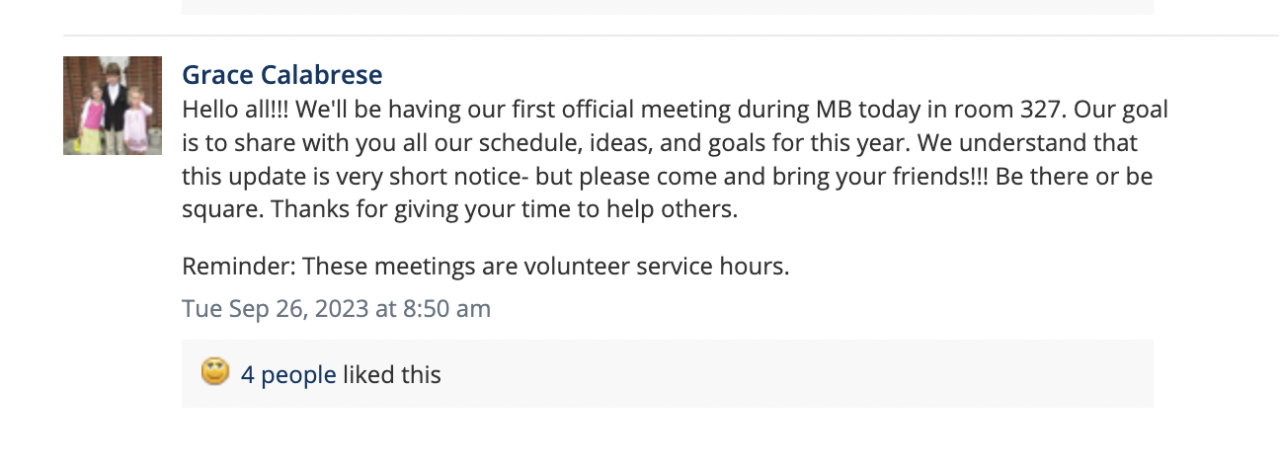Screen dimensions: 1280x468
Task: Click the Tue Sep 26, 2023 timestamp
Action: coord(336,309)
